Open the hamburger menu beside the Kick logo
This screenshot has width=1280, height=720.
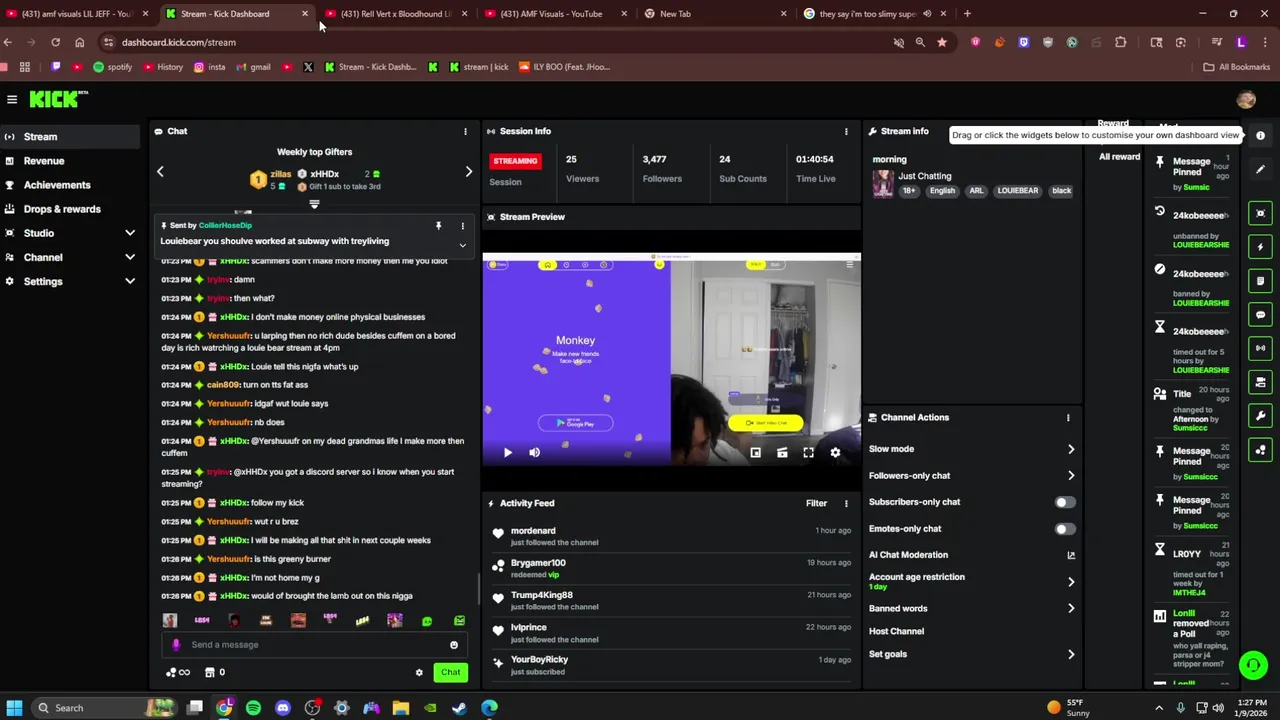tap(12, 99)
